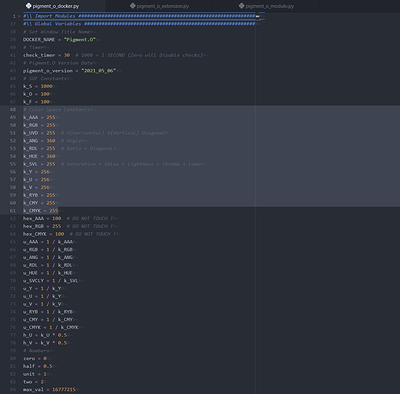
Task: Click the 'k_HUE = 360' line
Action: (39, 156)
